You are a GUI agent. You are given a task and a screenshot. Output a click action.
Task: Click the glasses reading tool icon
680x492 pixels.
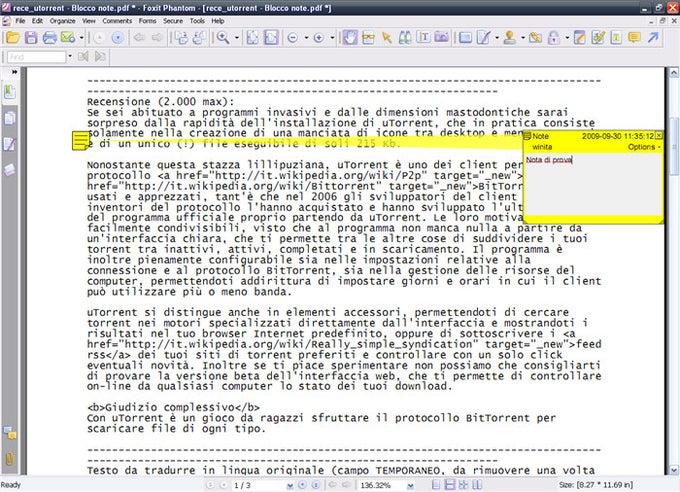click(x=368, y=38)
